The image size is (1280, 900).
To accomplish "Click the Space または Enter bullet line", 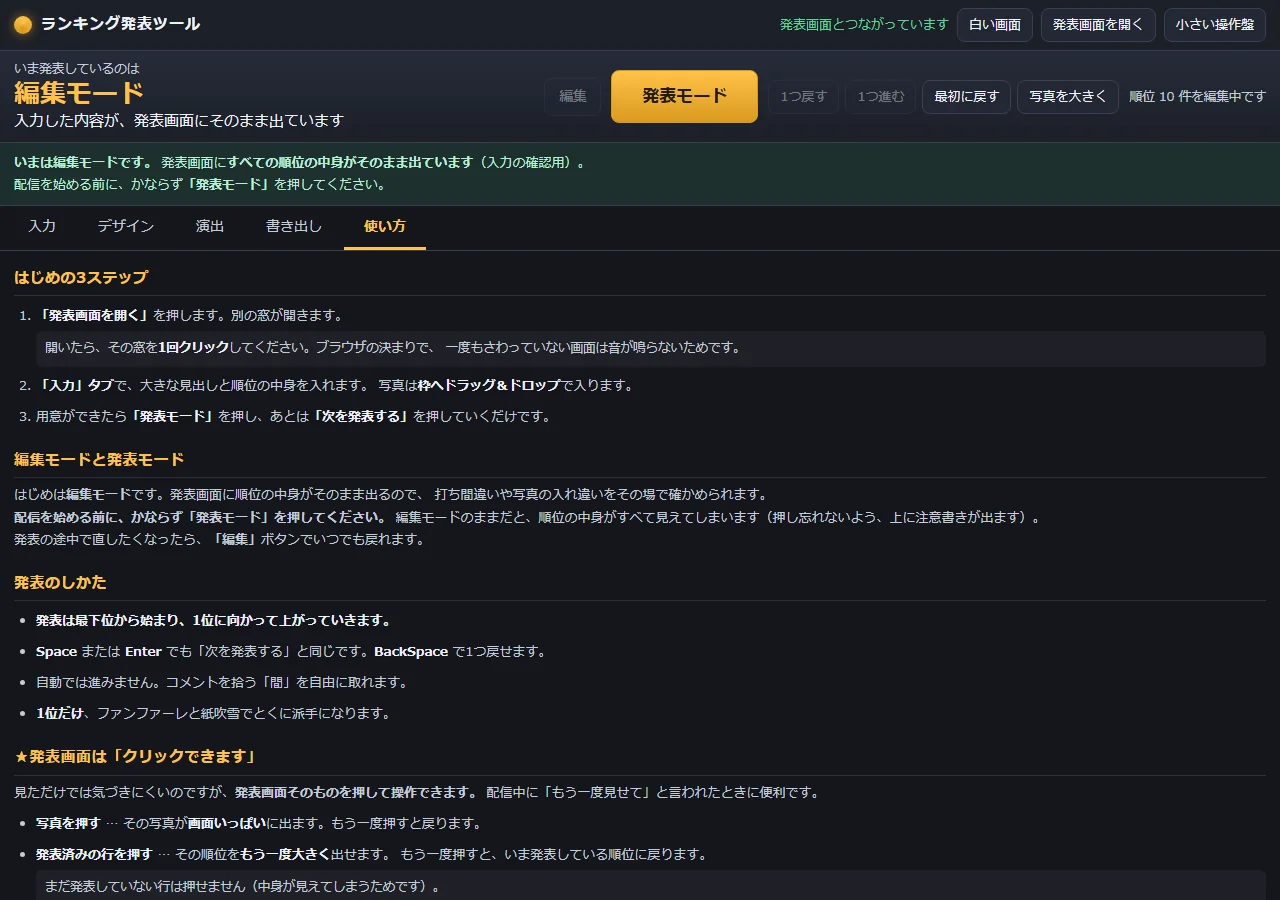I will [291, 652].
